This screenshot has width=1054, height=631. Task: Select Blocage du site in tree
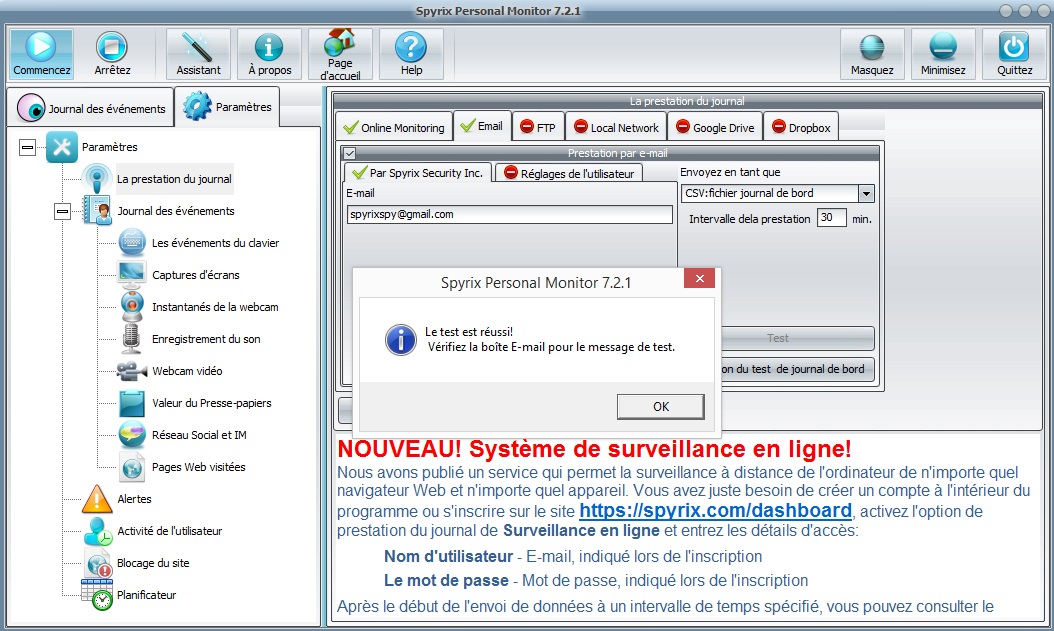point(153,563)
